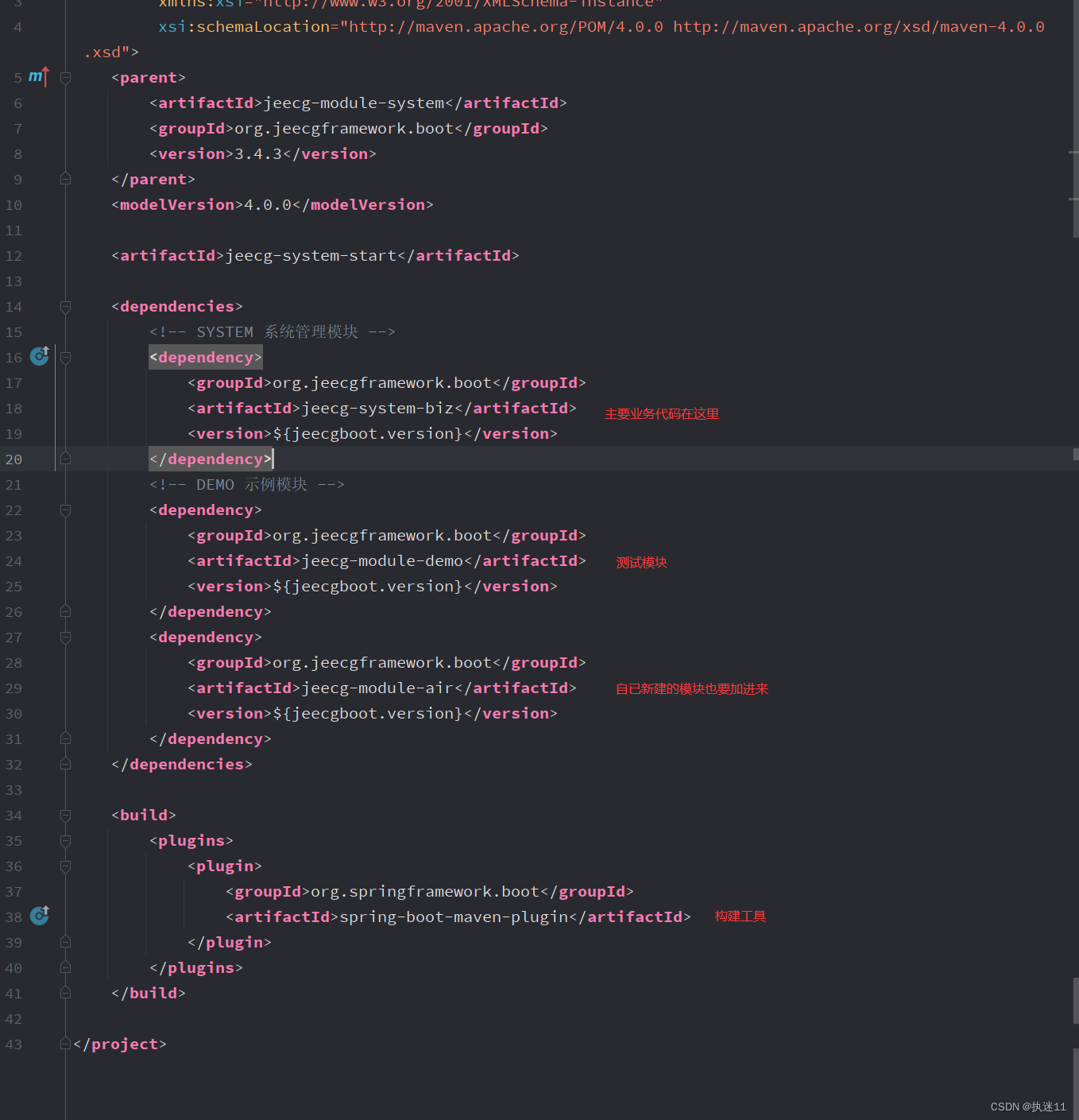Click the groupId org.jeecgframework.boot on line 7
Viewport: 1079px width, 1120px height.
[345, 129]
